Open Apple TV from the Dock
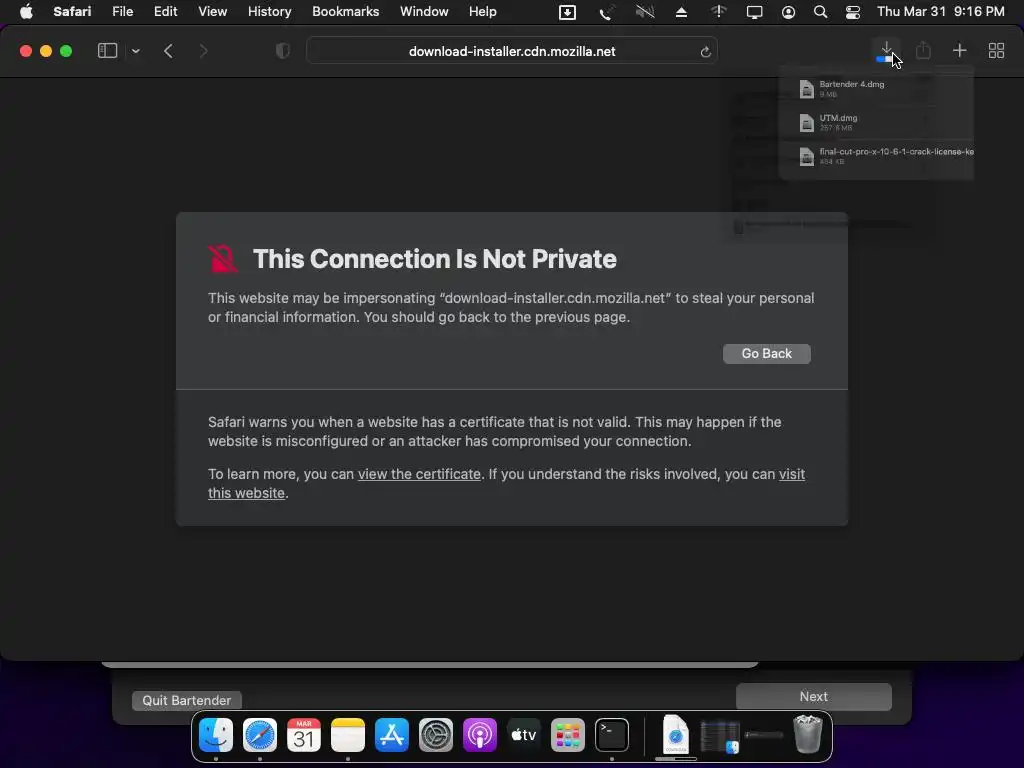 pos(524,735)
